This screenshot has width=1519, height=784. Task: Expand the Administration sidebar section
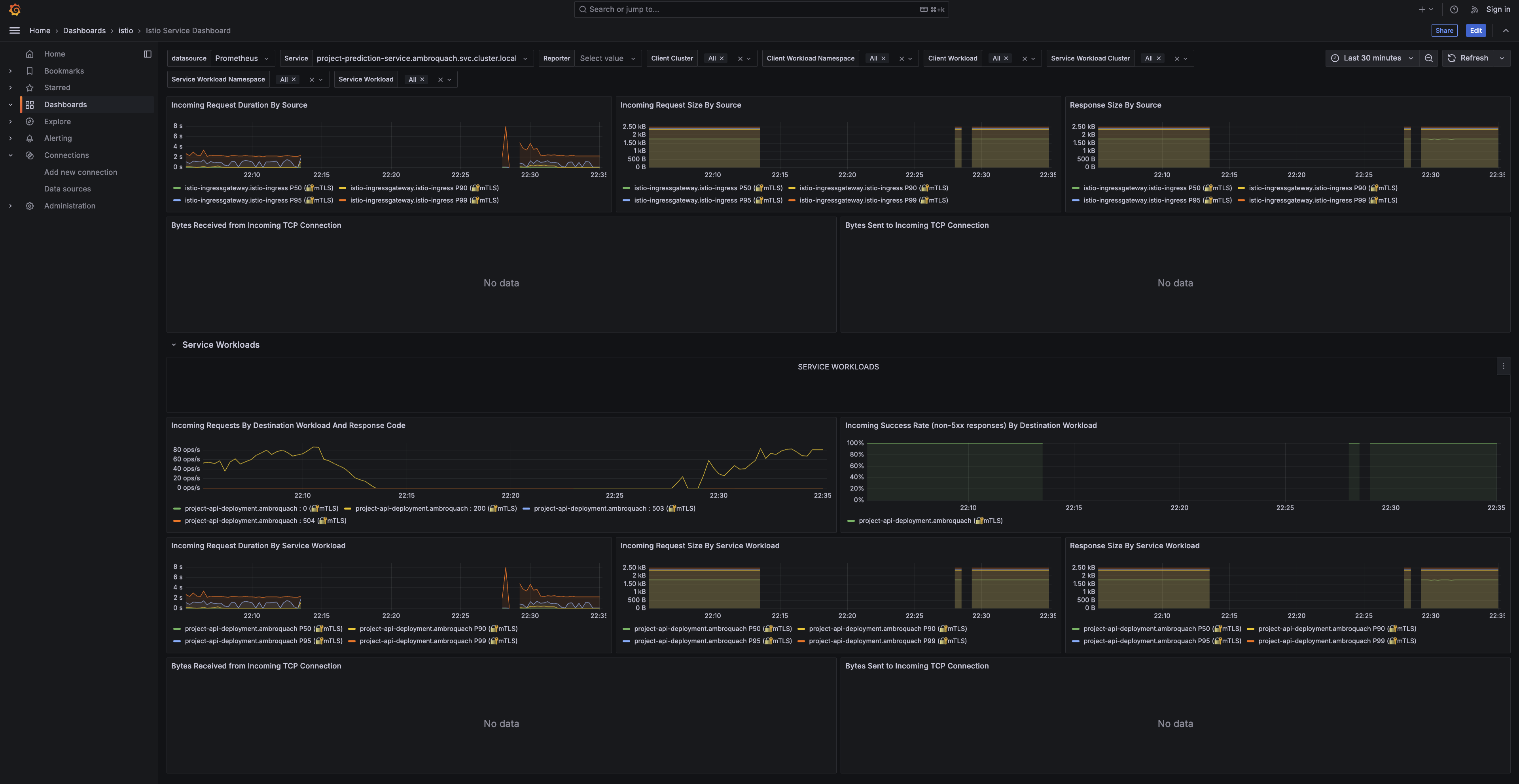[10, 206]
